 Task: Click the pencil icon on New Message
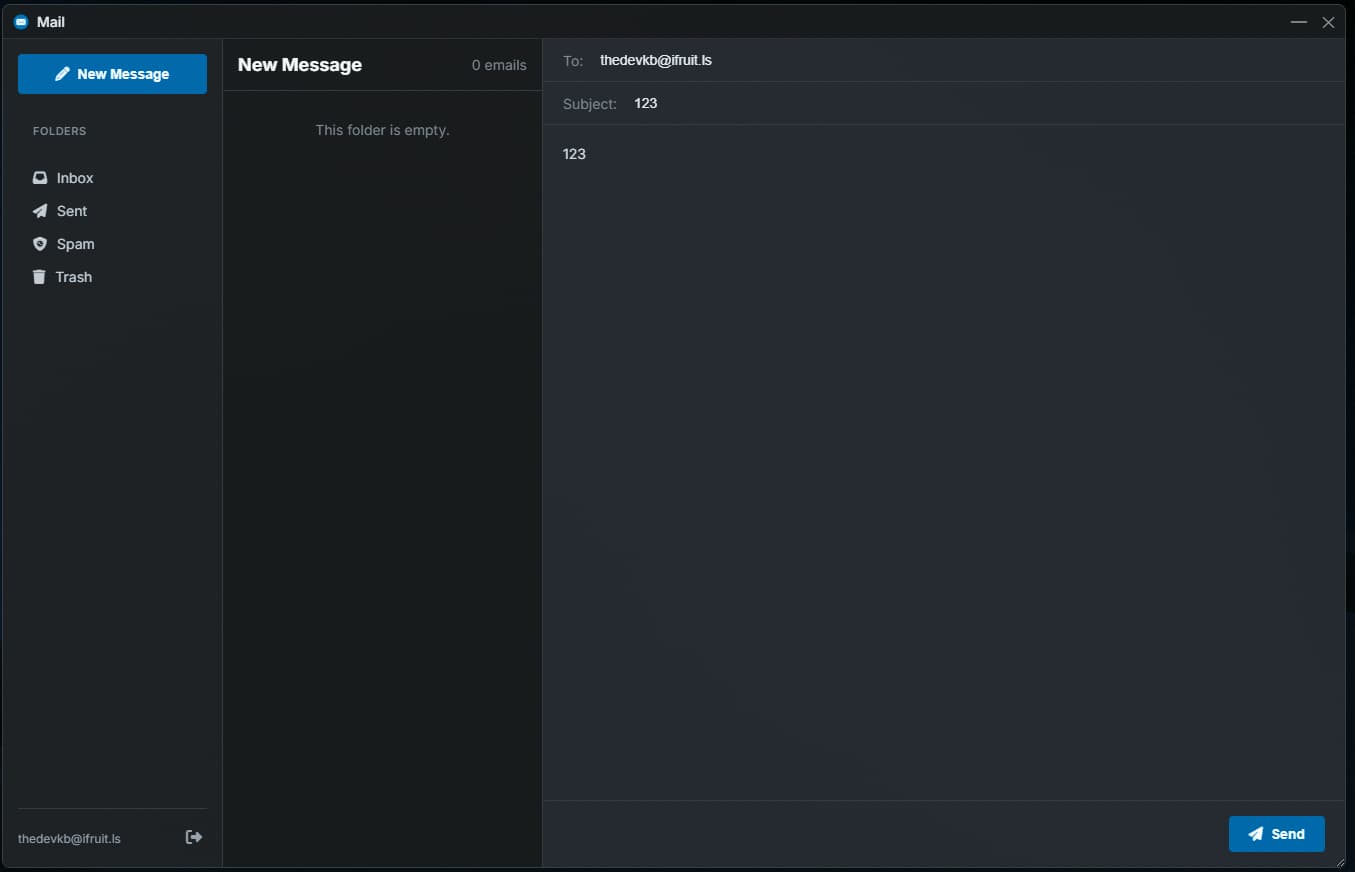click(63, 74)
